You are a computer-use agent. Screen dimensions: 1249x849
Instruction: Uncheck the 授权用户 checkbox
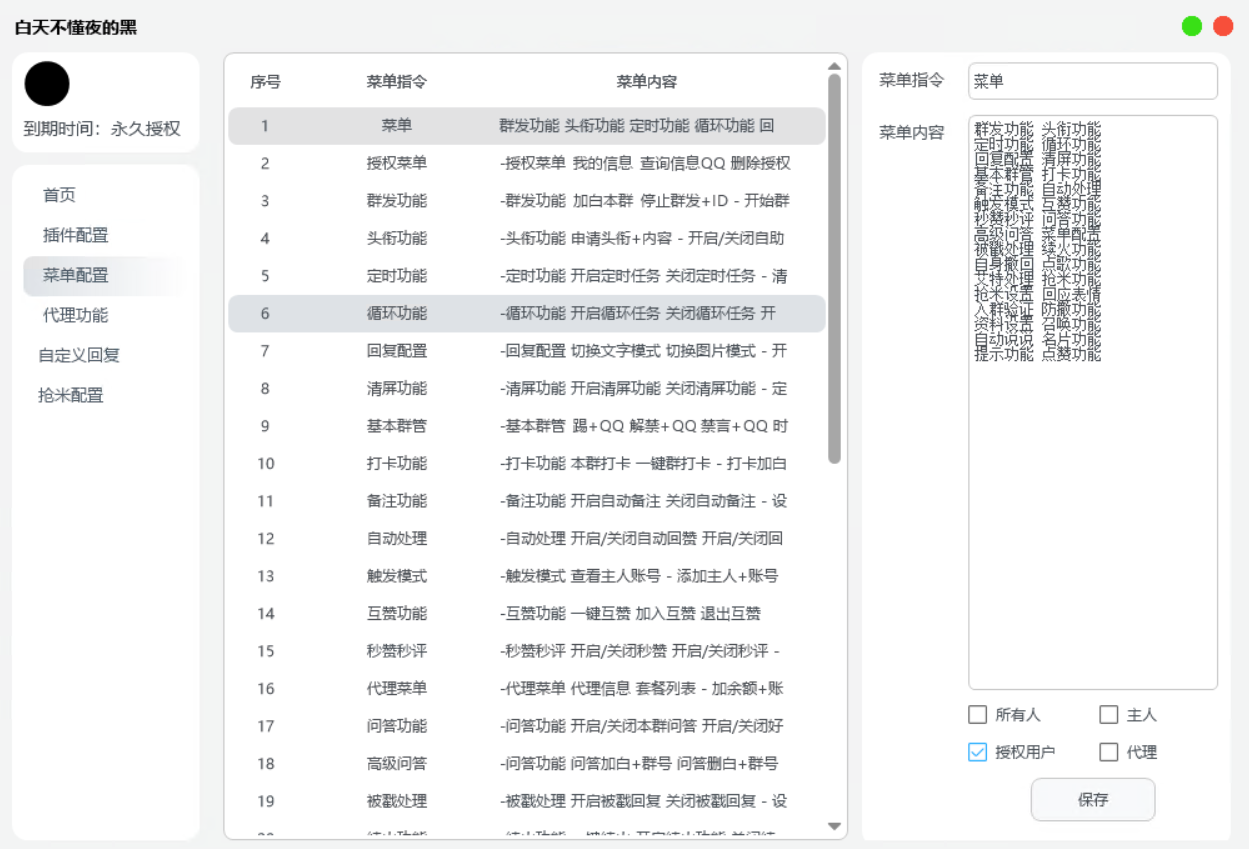point(978,753)
